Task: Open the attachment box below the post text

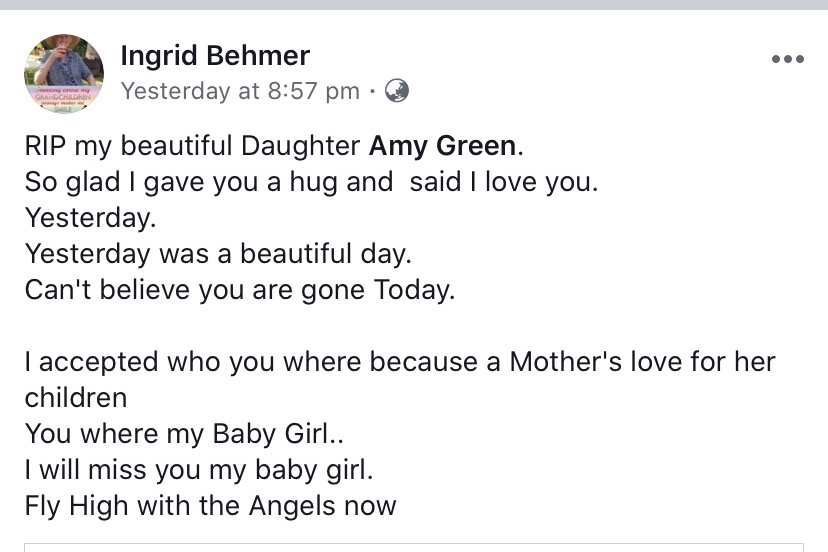Action: [x=414, y=547]
